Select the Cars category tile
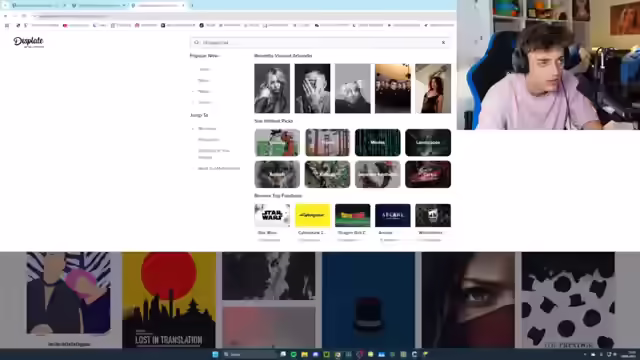 (x=428, y=174)
